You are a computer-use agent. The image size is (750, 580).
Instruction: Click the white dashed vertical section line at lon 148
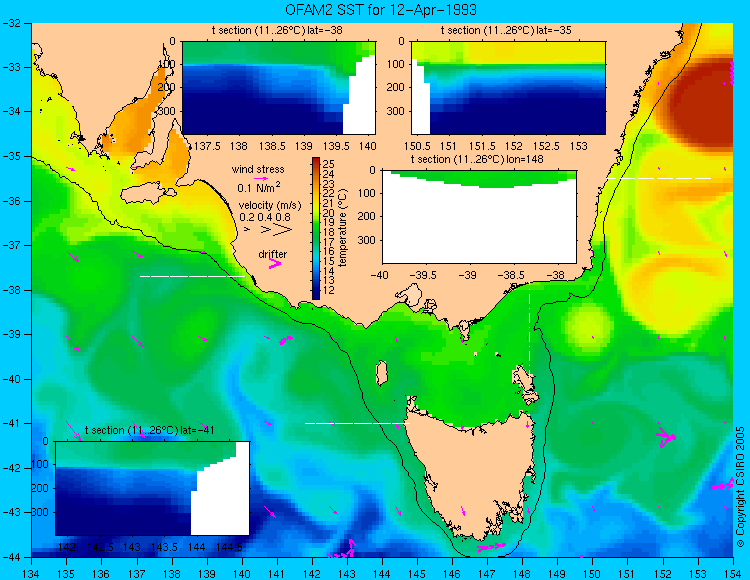(529, 330)
